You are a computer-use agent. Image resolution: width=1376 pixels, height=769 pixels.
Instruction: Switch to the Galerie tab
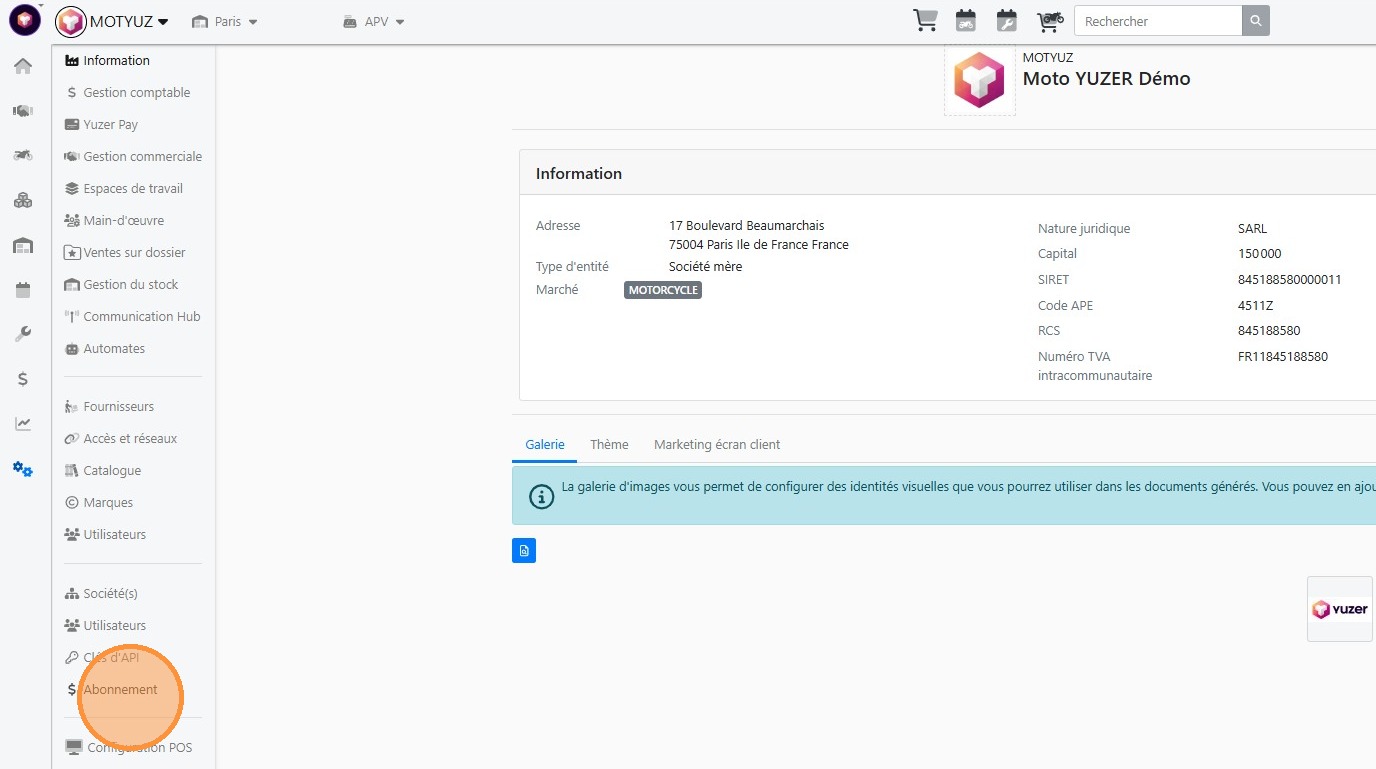(545, 445)
